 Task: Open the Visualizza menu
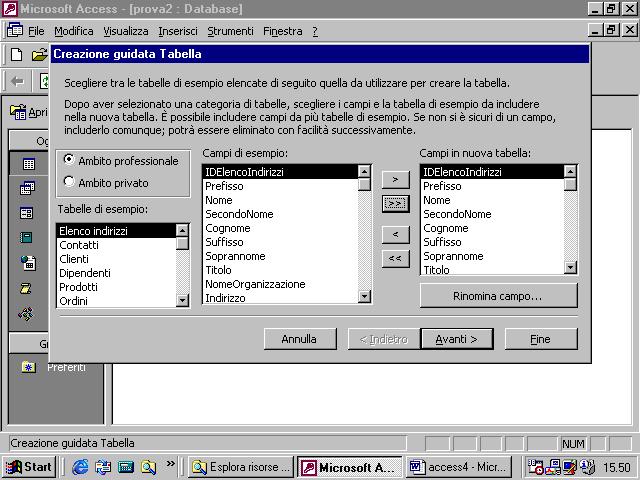[x=126, y=31]
